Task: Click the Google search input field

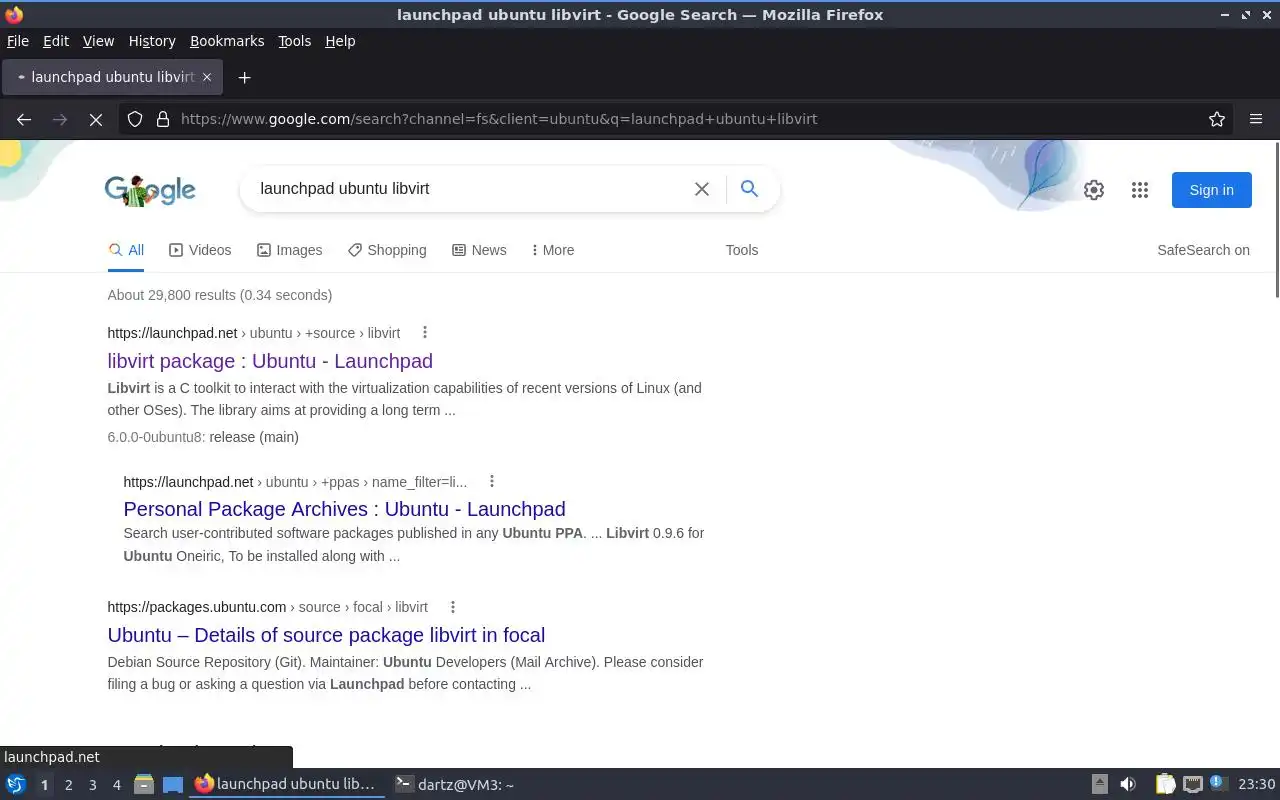Action: [x=470, y=189]
